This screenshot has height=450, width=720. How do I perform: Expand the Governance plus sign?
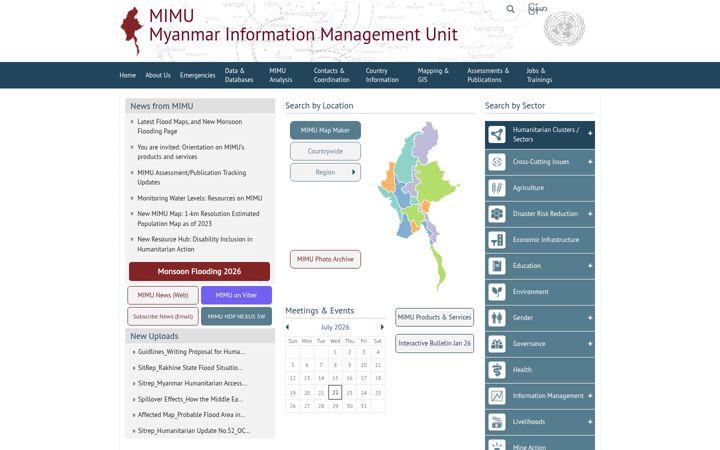click(590, 343)
